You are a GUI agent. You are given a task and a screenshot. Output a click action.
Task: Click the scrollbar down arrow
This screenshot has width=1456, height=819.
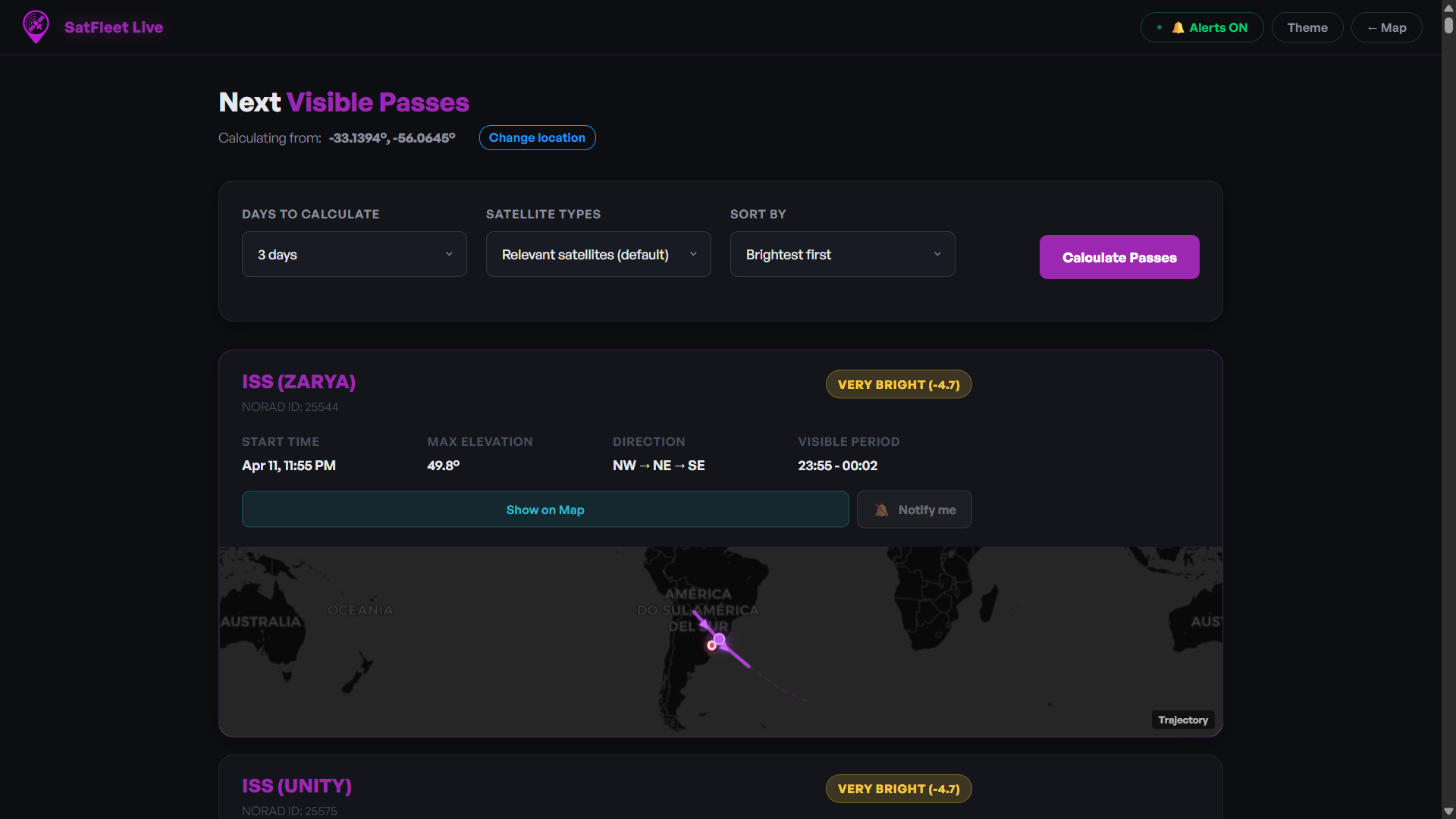click(1448, 811)
